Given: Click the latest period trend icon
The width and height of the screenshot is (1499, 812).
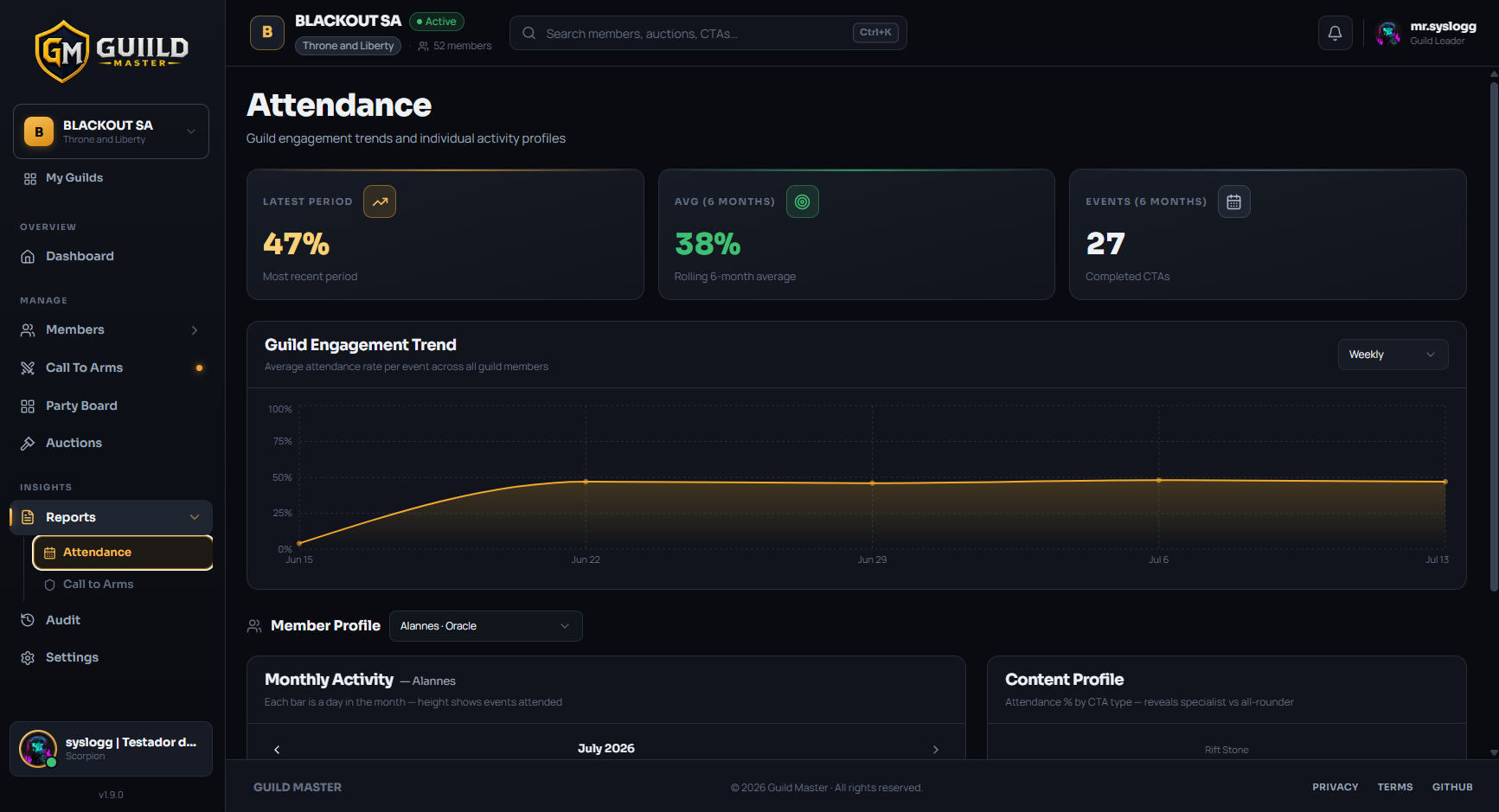Looking at the screenshot, I should (380, 201).
